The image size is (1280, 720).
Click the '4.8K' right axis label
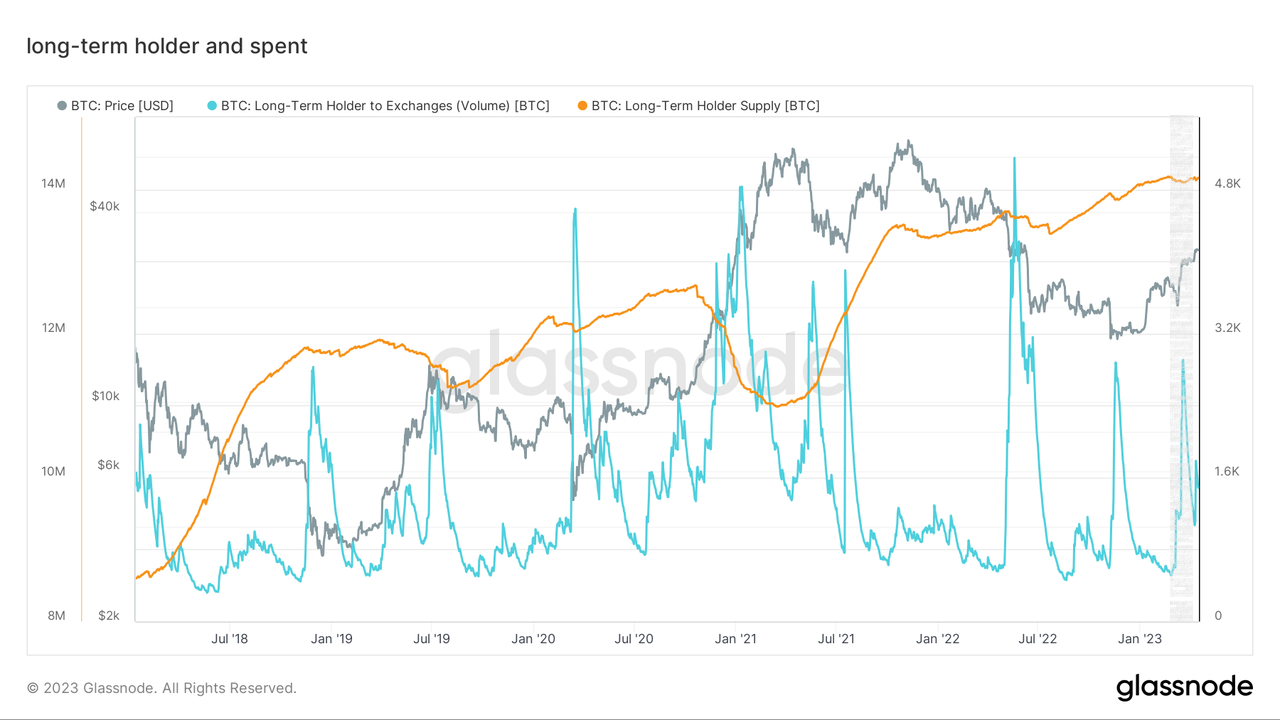[x=1227, y=184]
